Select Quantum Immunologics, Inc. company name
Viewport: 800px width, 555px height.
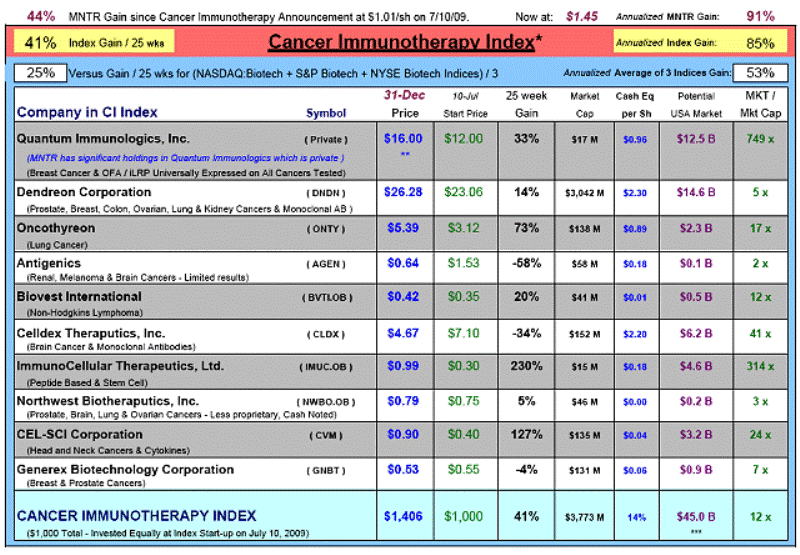tap(103, 139)
